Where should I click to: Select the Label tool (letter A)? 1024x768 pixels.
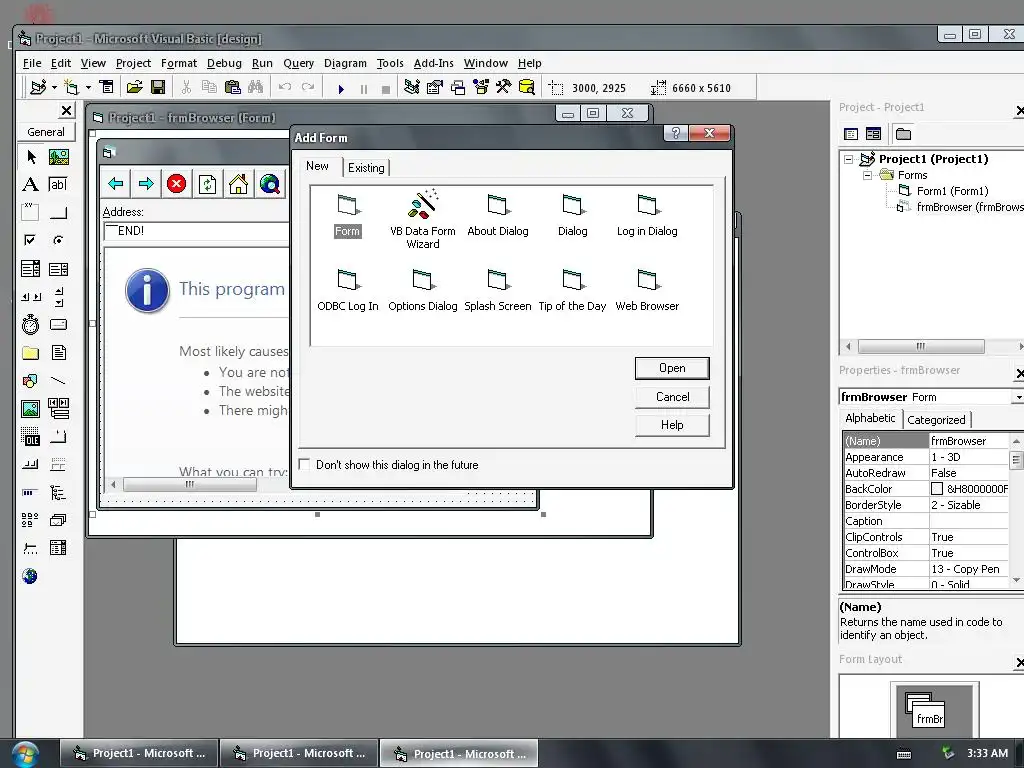[31, 185]
